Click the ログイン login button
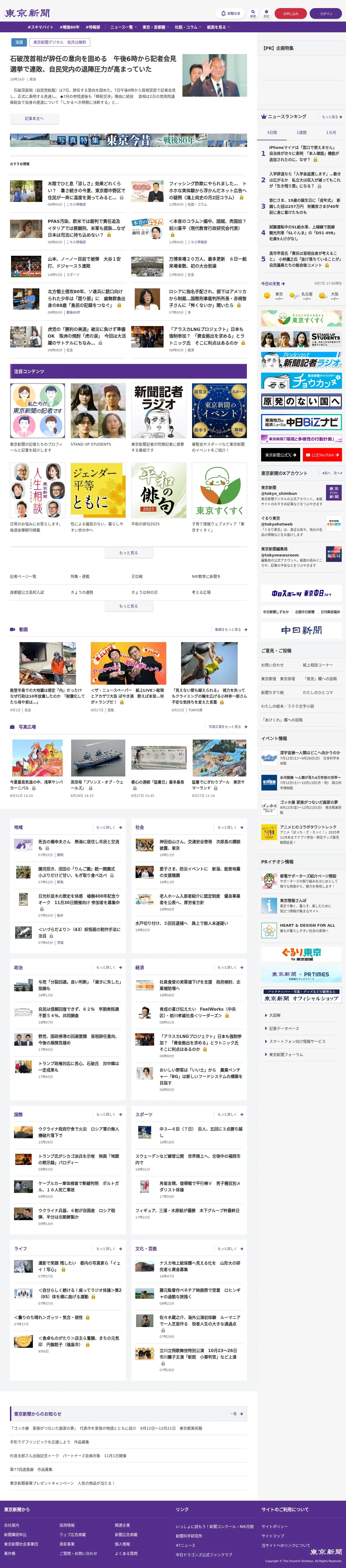Viewport: 346px width, 1568px height. click(326, 13)
